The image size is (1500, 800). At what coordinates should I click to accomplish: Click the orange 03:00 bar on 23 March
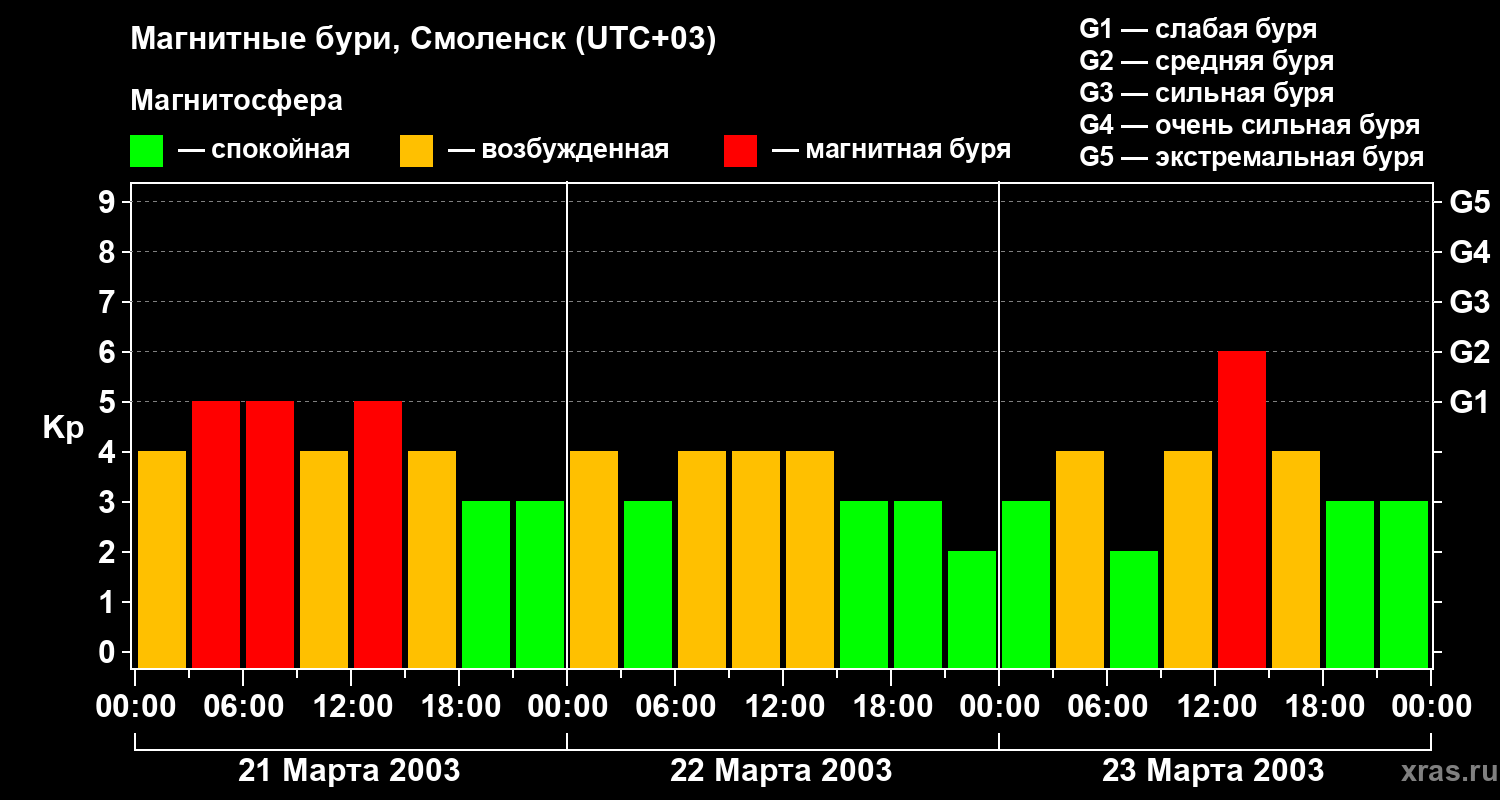tap(1080, 560)
